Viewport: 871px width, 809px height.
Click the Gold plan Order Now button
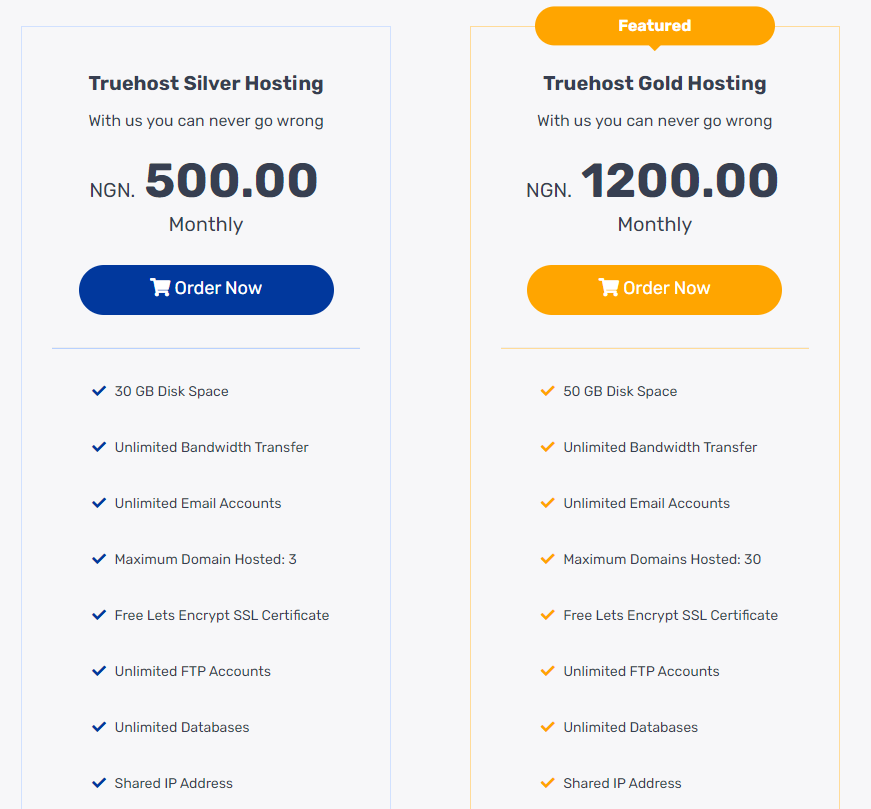[x=654, y=289]
